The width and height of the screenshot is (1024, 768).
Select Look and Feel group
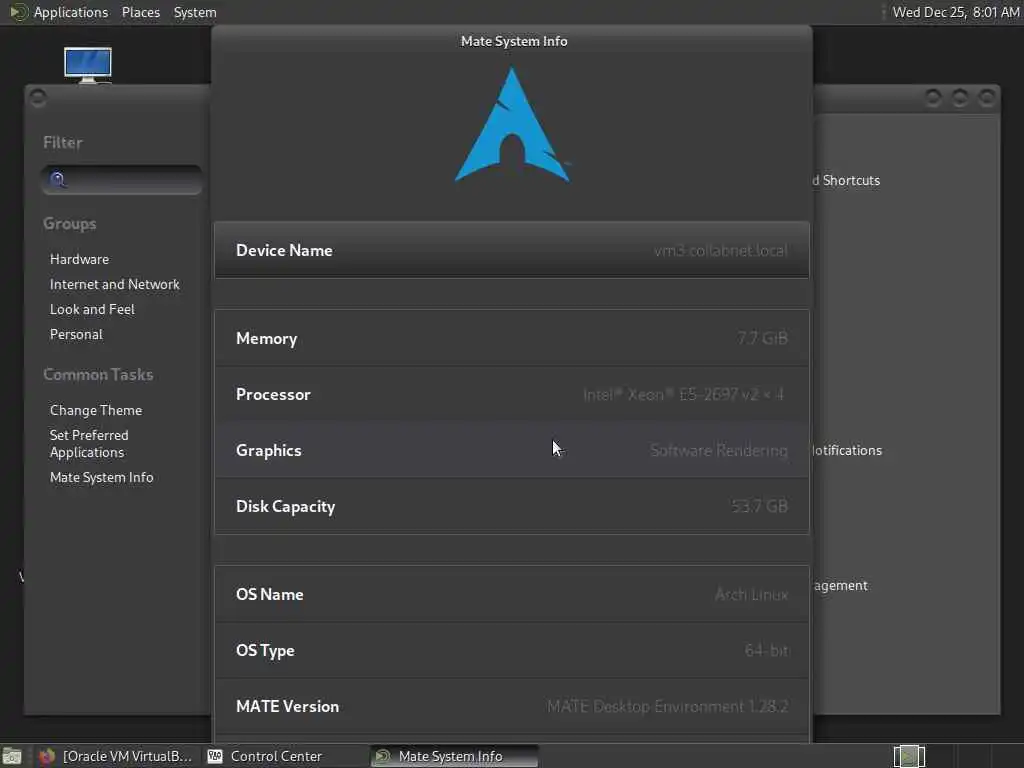(92, 309)
